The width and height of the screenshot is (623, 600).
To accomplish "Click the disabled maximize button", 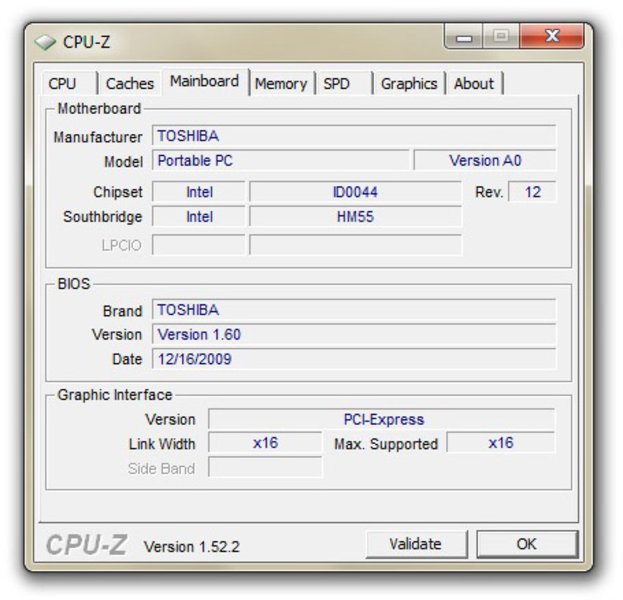I will 501,37.
